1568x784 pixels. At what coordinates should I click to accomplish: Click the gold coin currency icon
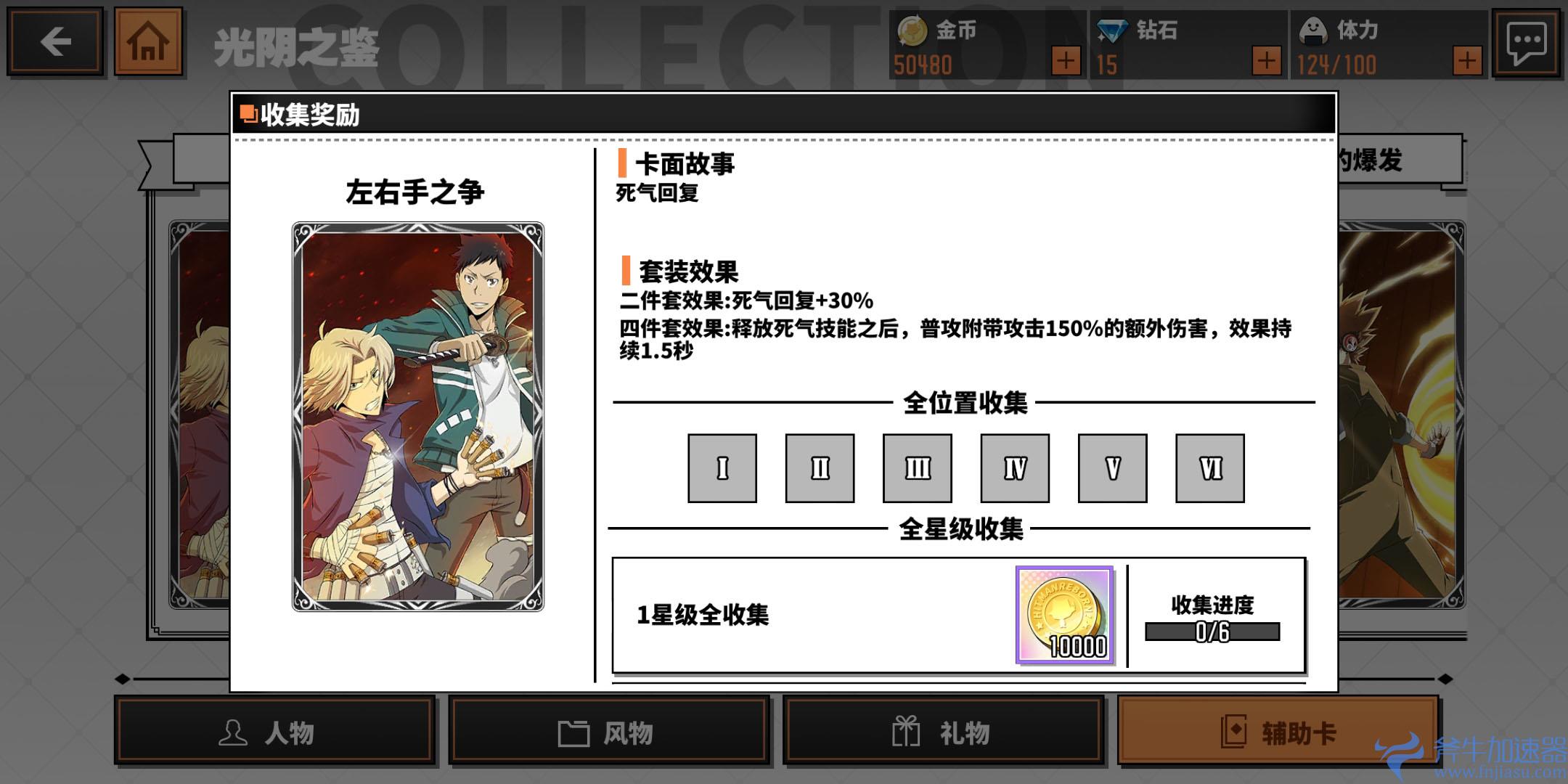click(912, 30)
